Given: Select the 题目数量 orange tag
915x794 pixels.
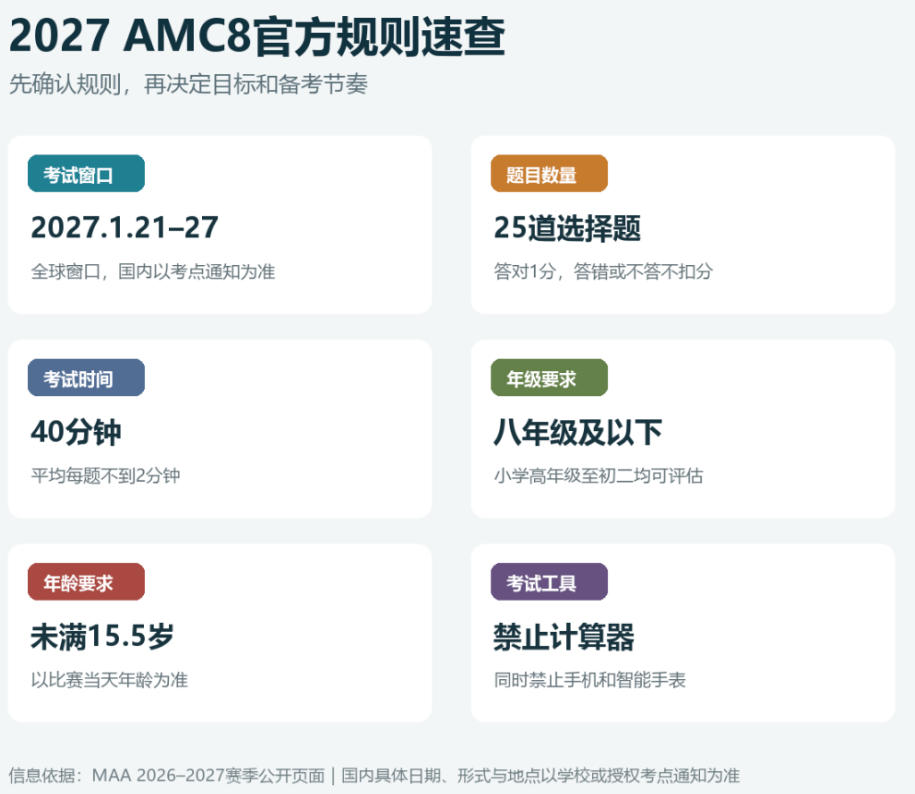Looking at the screenshot, I should coord(549,173).
